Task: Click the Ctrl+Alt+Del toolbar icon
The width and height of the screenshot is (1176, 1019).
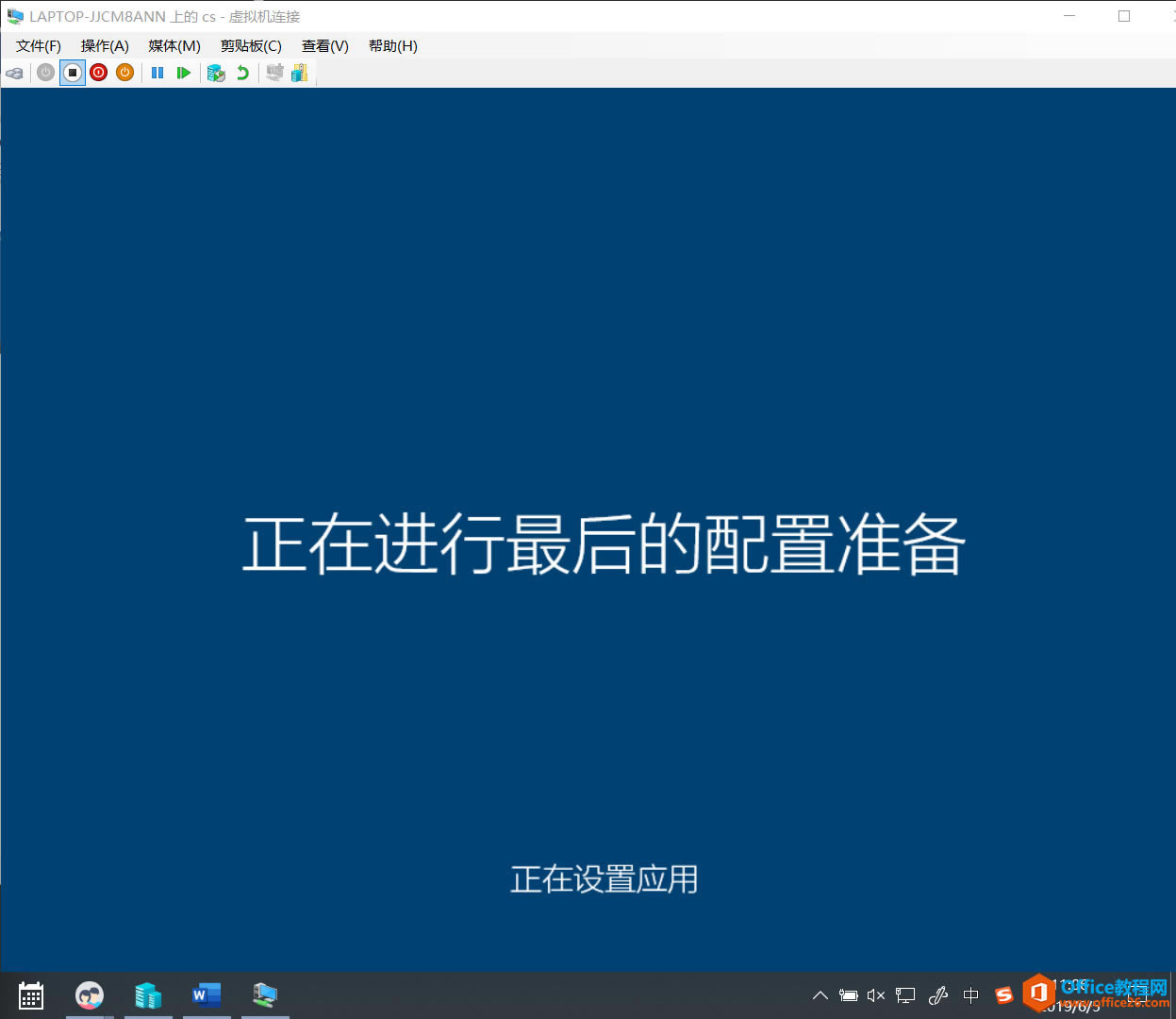Action: (x=14, y=73)
